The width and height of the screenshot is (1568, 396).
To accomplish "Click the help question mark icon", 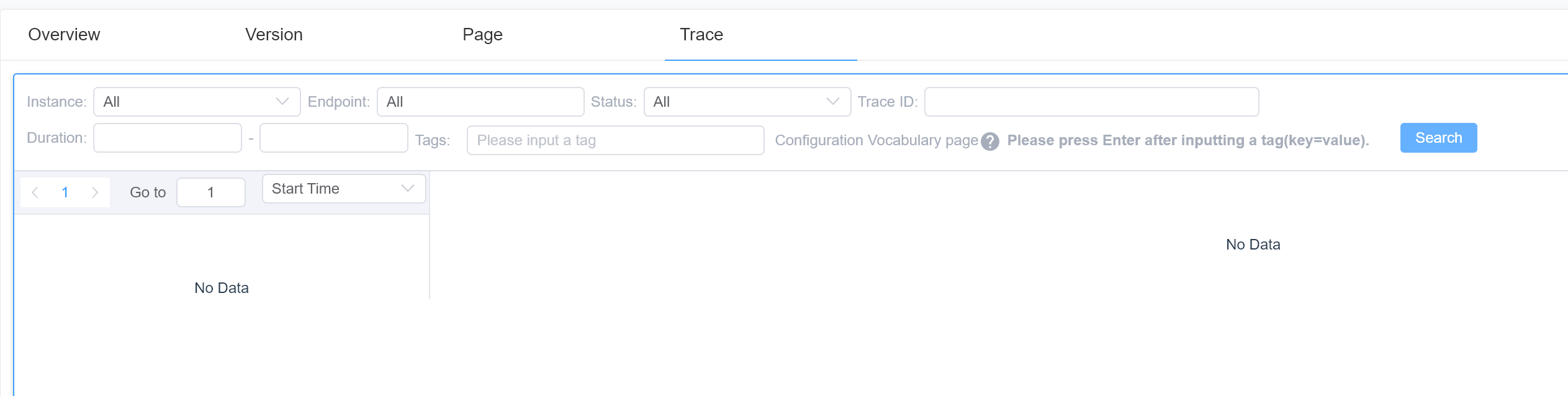I will coord(989,142).
